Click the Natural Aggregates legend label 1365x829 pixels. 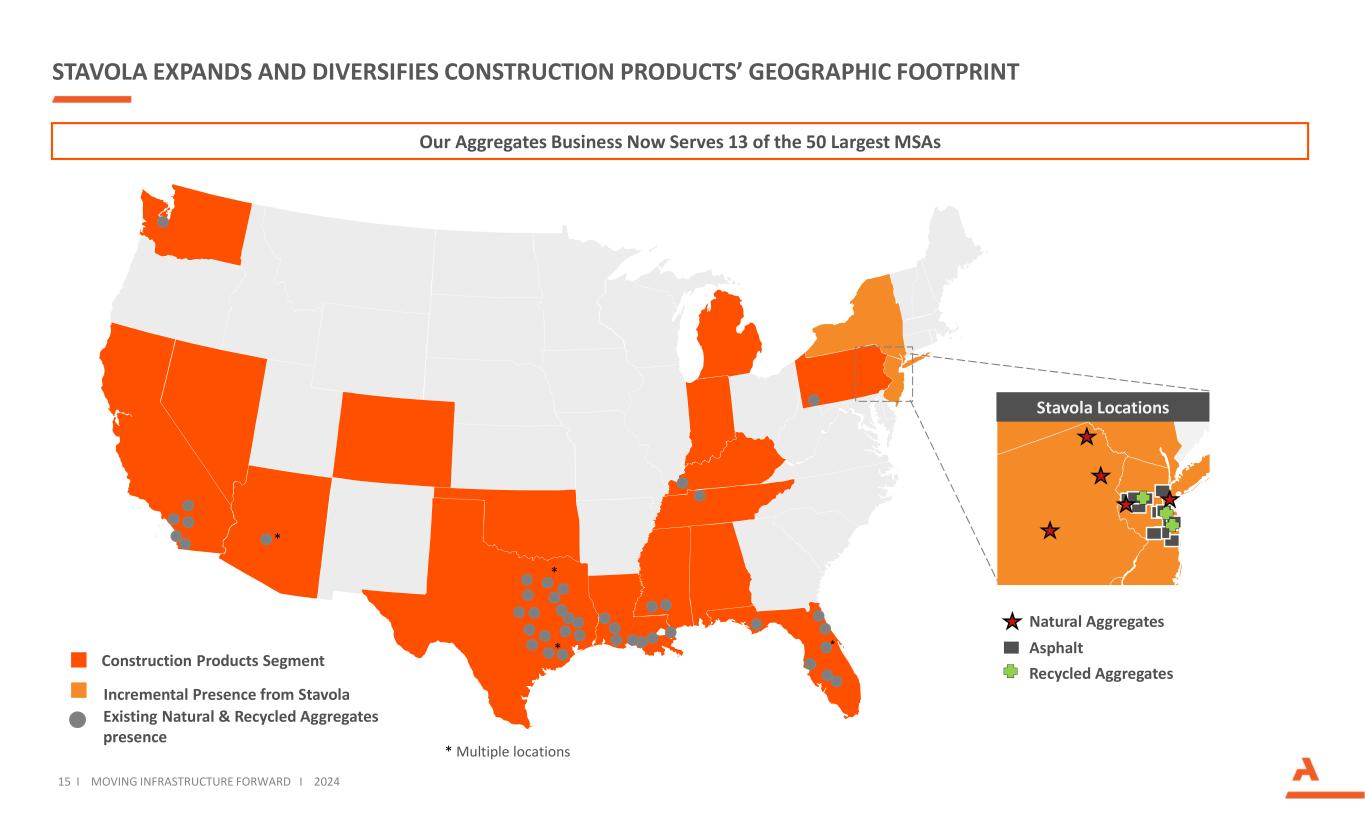point(1096,622)
